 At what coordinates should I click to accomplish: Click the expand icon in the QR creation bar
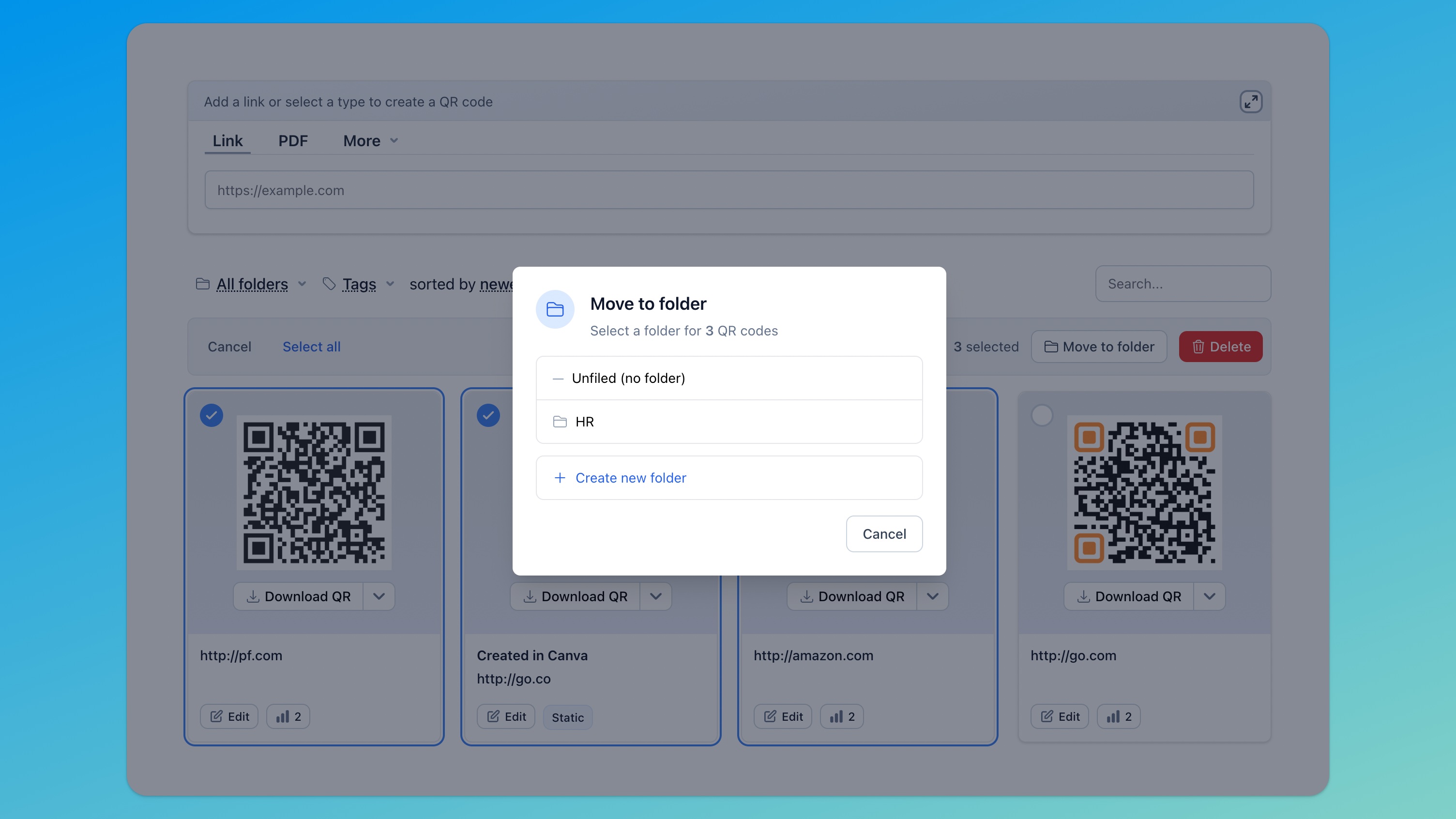tap(1250, 102)
